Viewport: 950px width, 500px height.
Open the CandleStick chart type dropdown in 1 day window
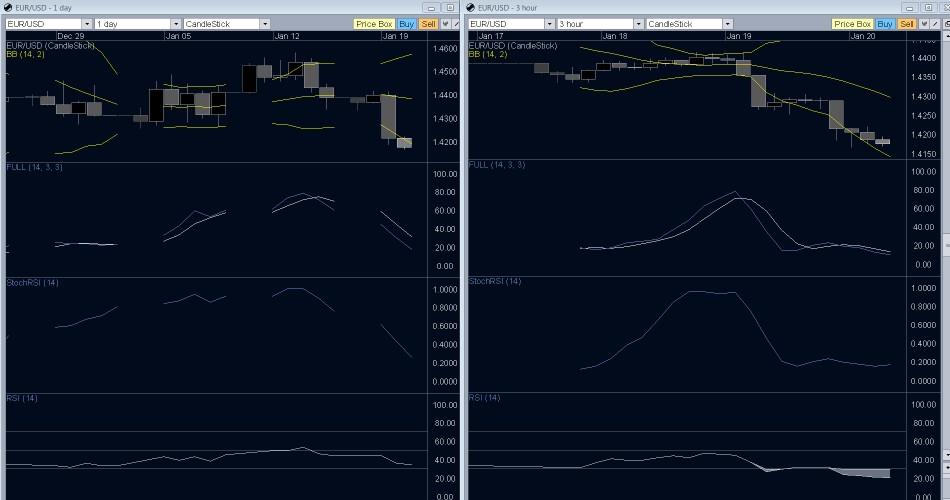click(x=265, y=24)
